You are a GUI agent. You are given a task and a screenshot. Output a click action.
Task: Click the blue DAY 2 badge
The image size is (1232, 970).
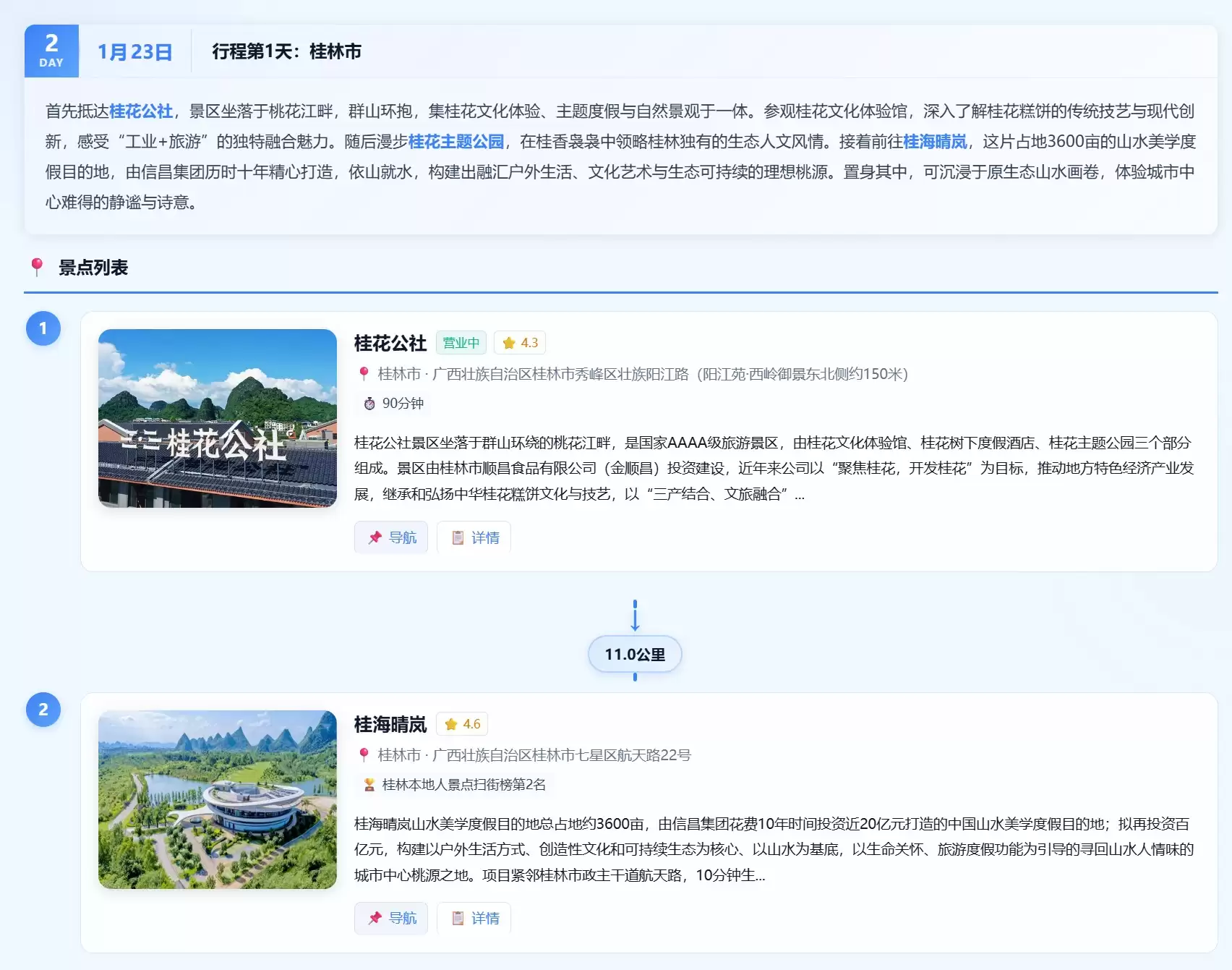51,51
